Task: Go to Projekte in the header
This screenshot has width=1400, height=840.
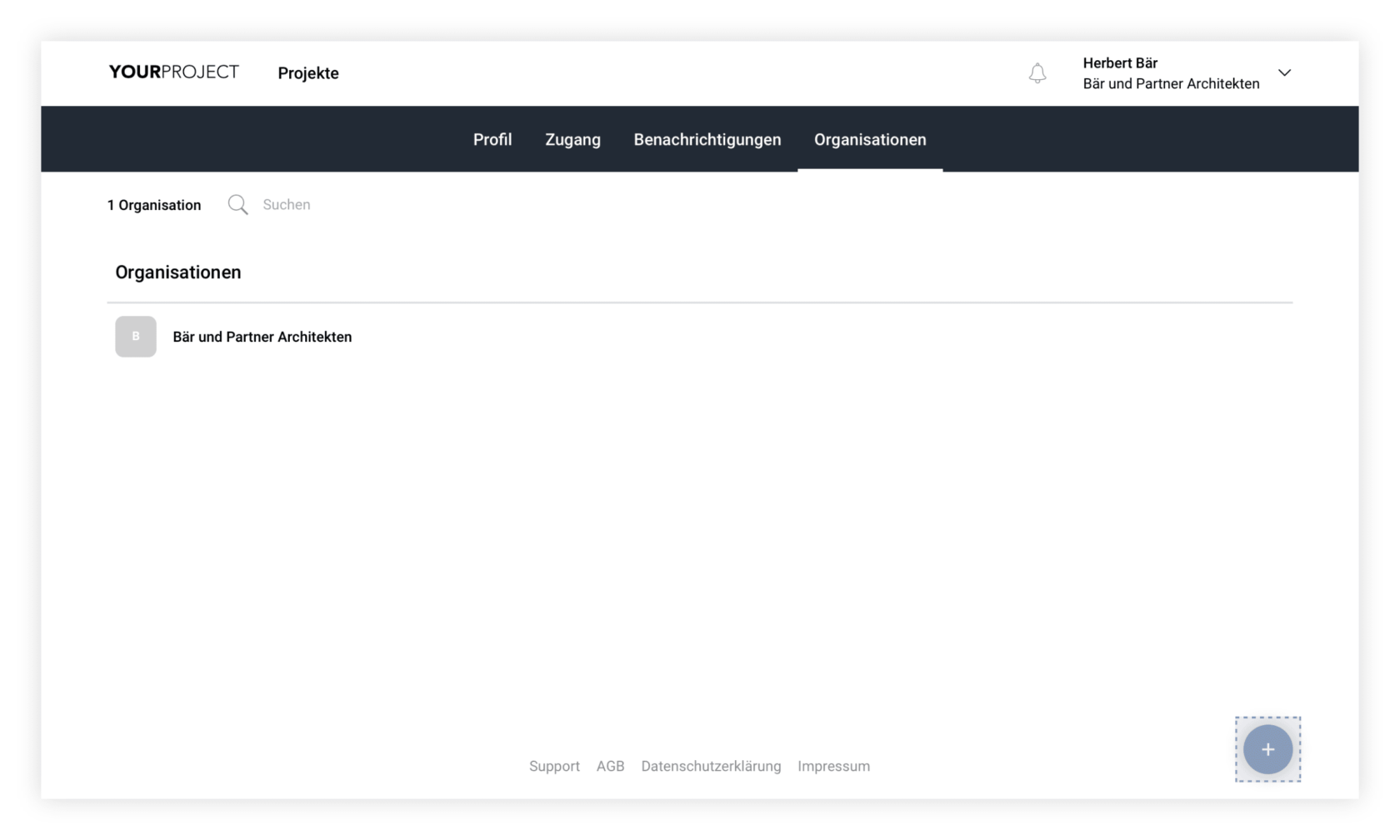Action: [x=308, y=73]
